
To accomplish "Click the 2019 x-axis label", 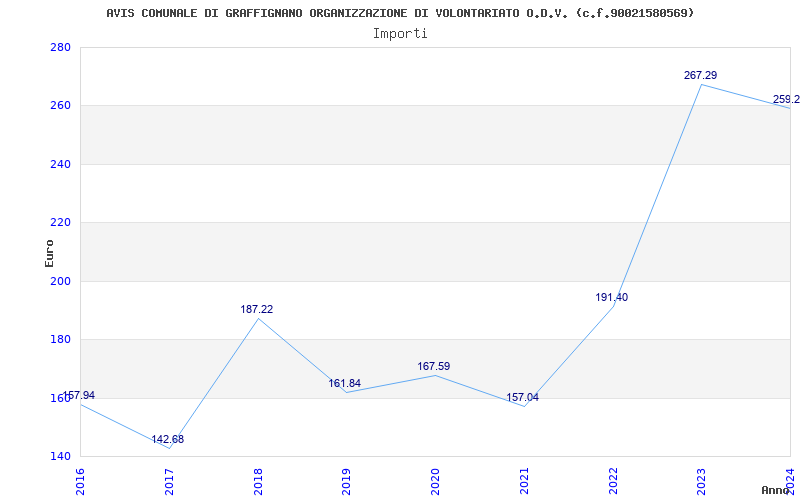I will pos(346,481).
